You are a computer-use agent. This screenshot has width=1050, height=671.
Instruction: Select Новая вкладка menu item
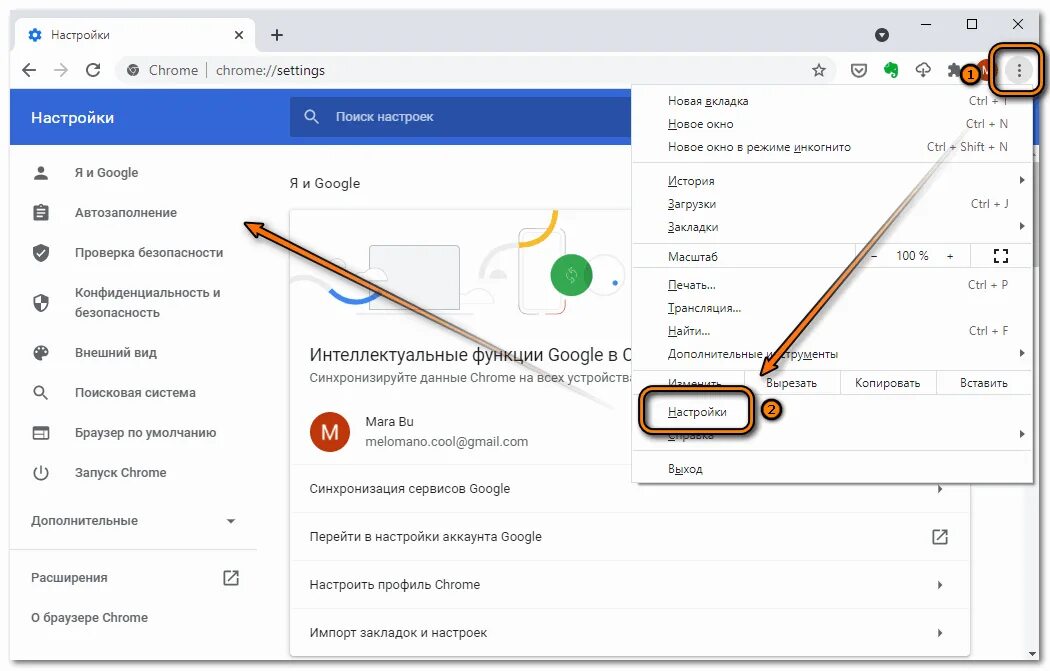pos(832,101)
